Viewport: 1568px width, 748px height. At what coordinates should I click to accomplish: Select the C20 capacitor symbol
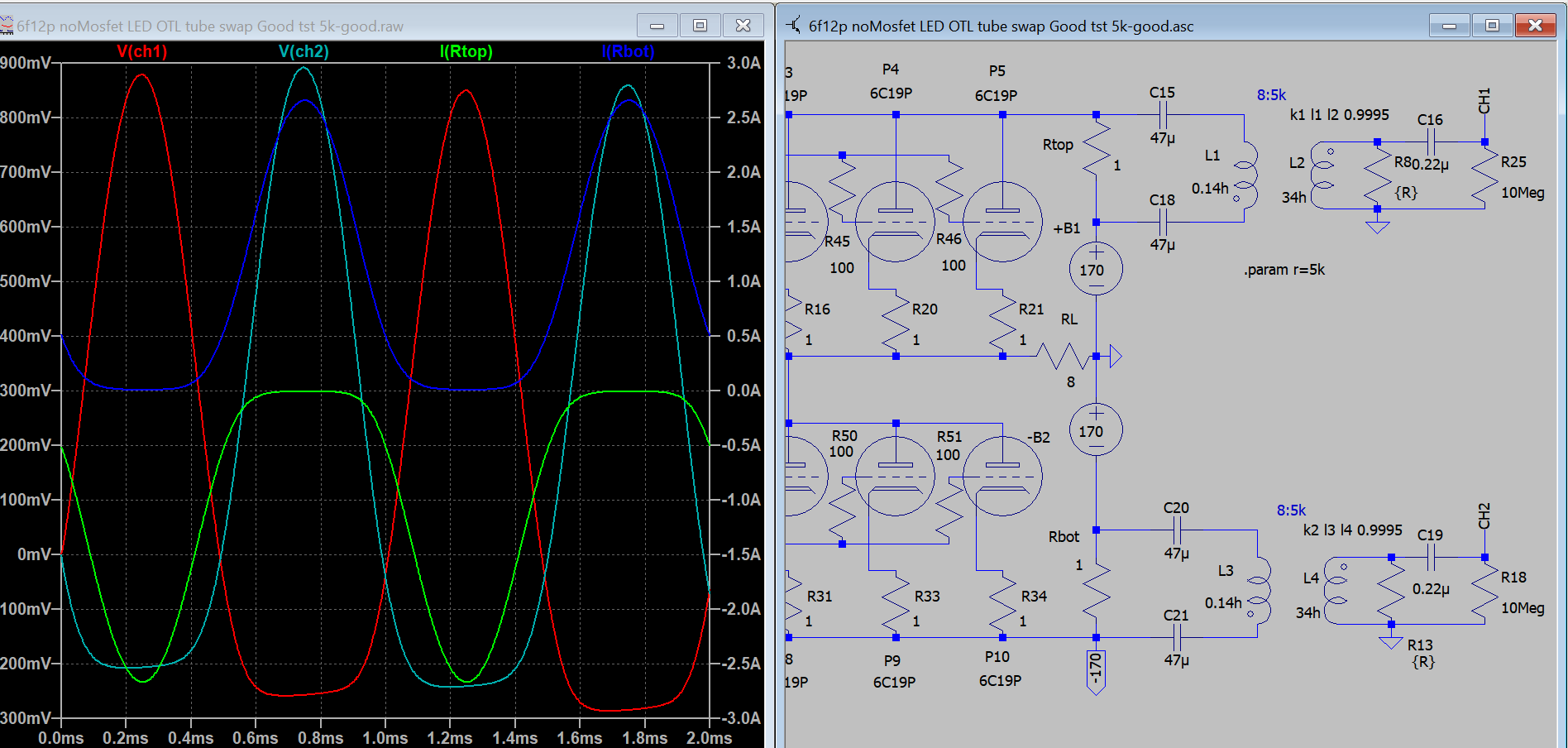click(x=1176, y=530)
